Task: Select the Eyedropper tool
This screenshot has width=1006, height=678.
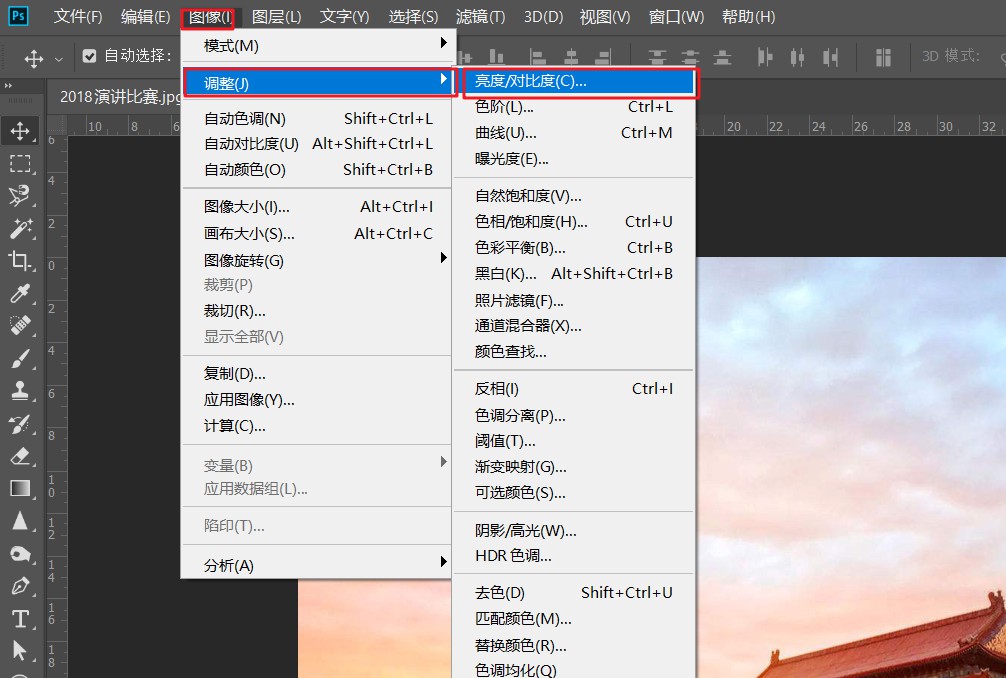Action: [20, 293]
